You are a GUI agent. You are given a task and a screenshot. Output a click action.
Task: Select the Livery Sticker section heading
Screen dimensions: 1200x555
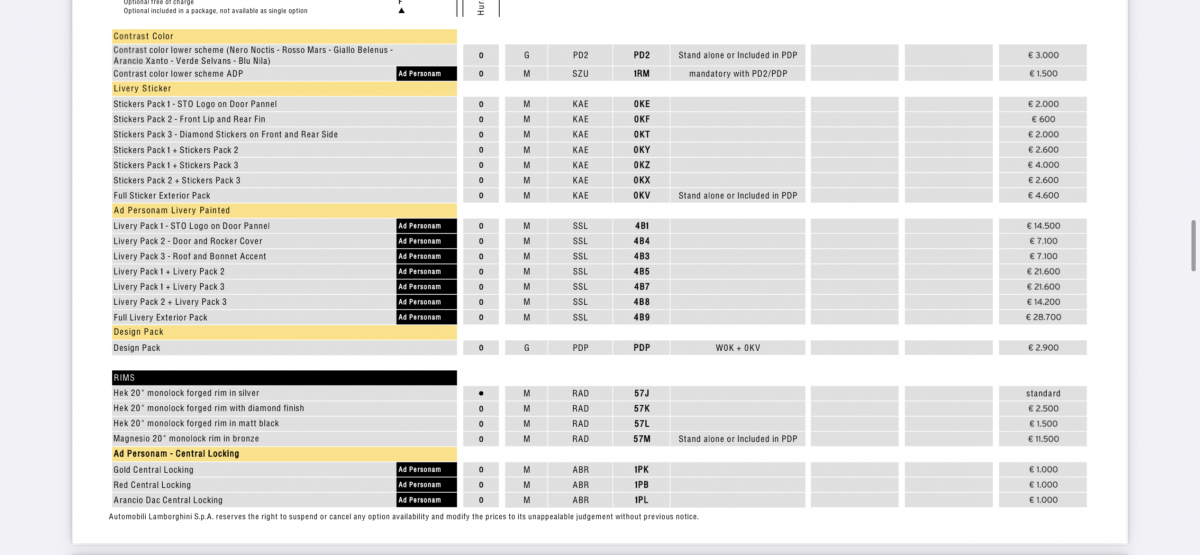(284, 89)
